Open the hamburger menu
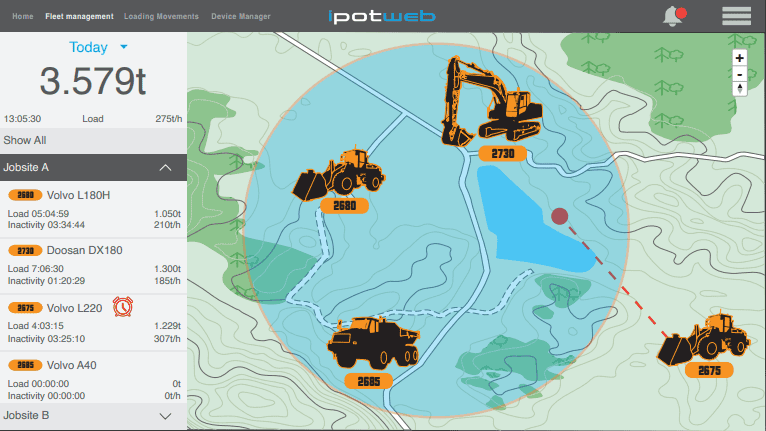Screen dimensions: 766x431 [736, 16]
